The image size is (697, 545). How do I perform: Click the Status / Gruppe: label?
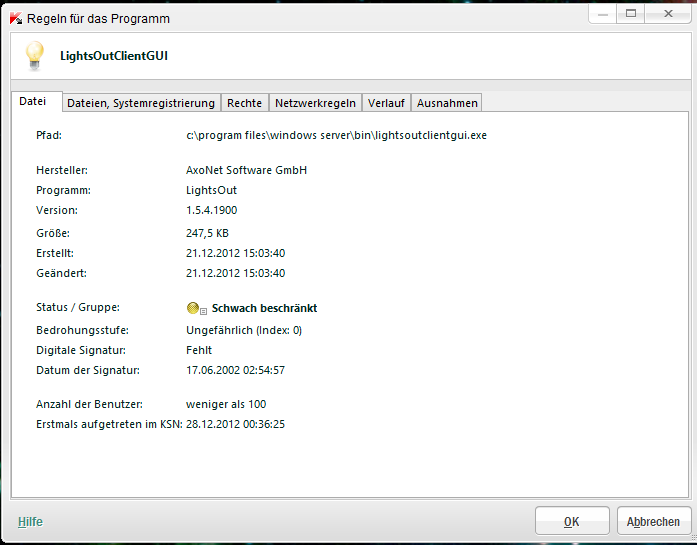pyautogui.click(x=78, y=308)
